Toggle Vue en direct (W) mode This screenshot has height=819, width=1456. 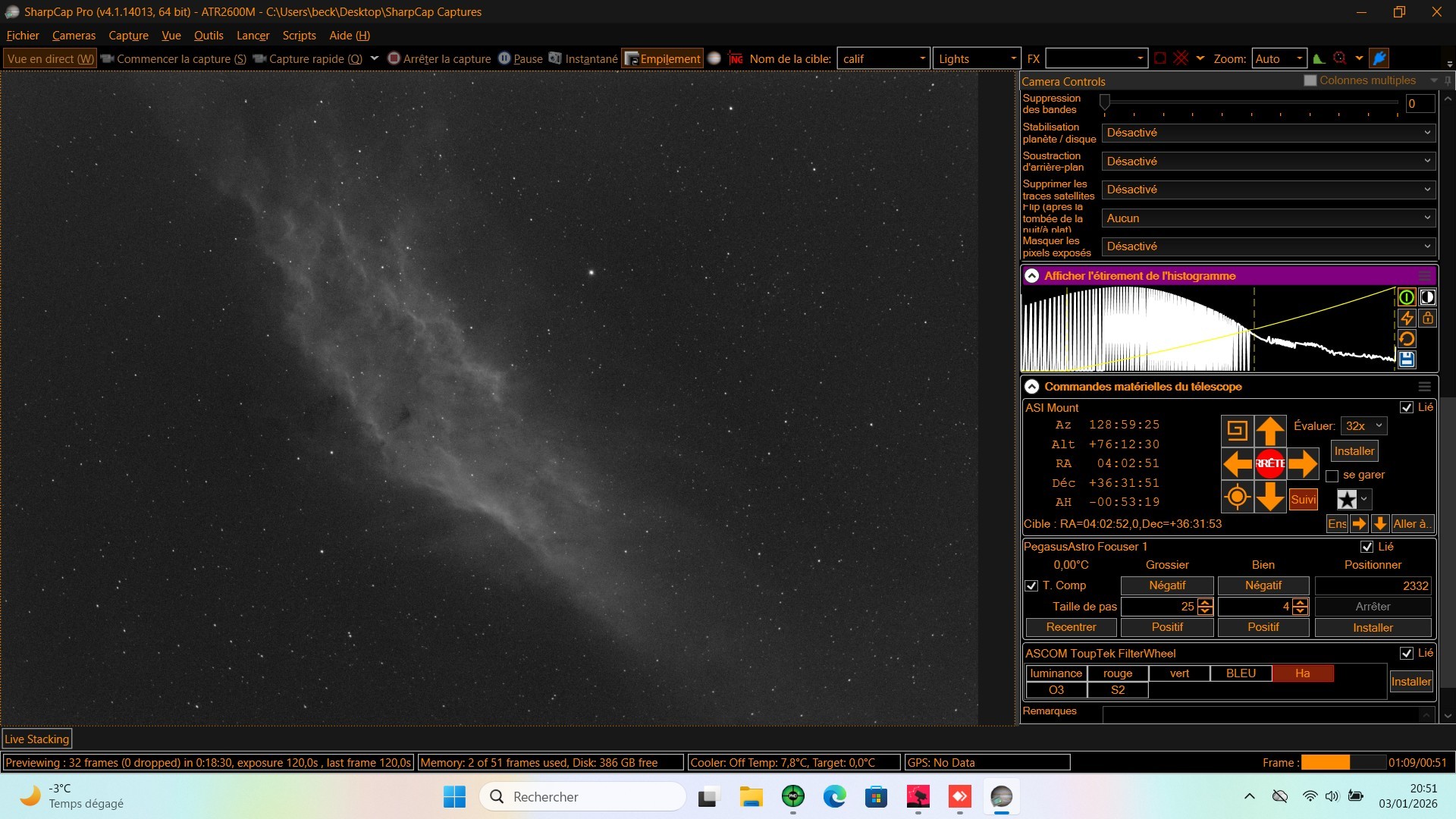click(50, 58)
